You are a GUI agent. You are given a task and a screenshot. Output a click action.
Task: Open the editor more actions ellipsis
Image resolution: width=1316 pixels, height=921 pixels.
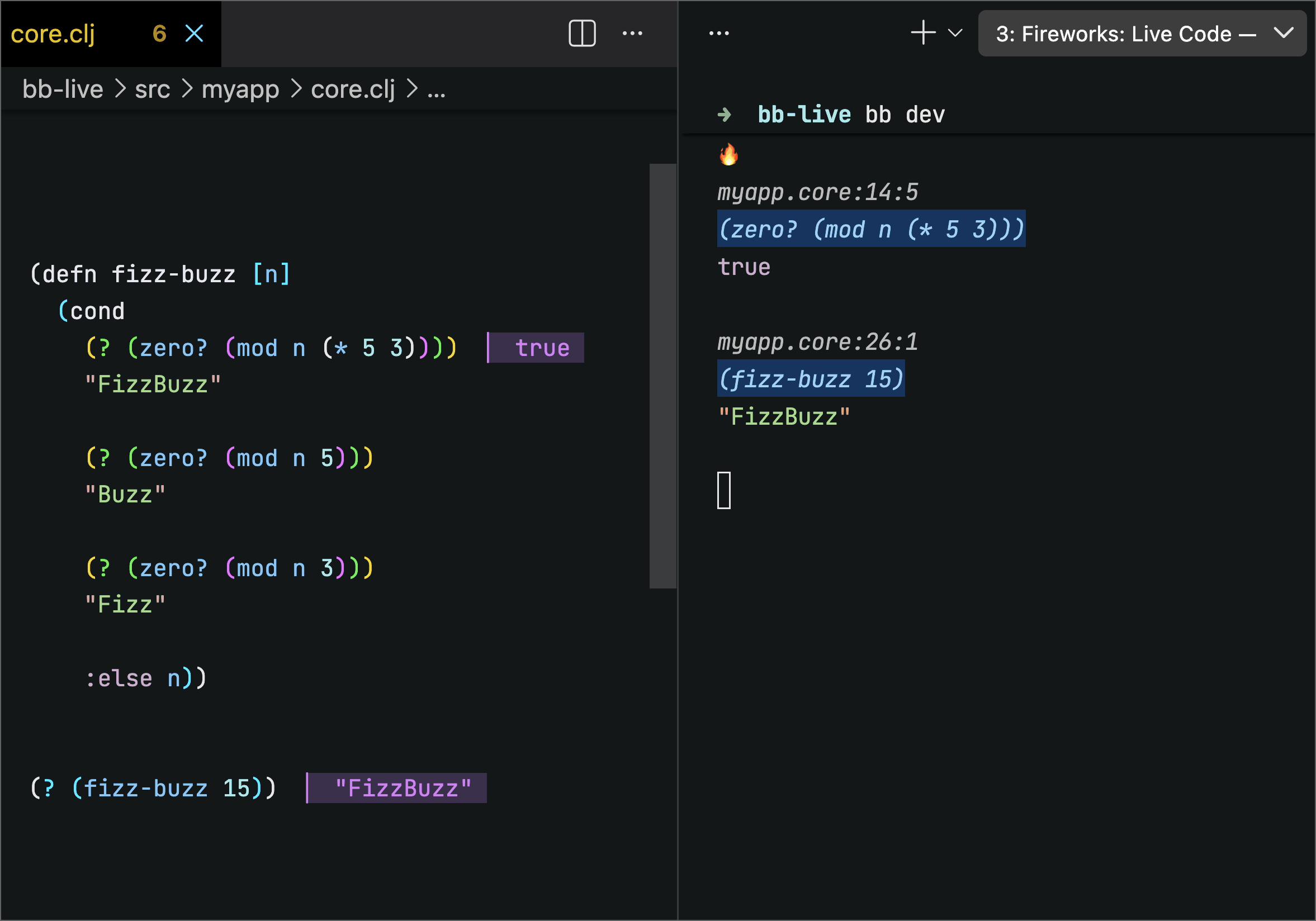pos(632,34)
